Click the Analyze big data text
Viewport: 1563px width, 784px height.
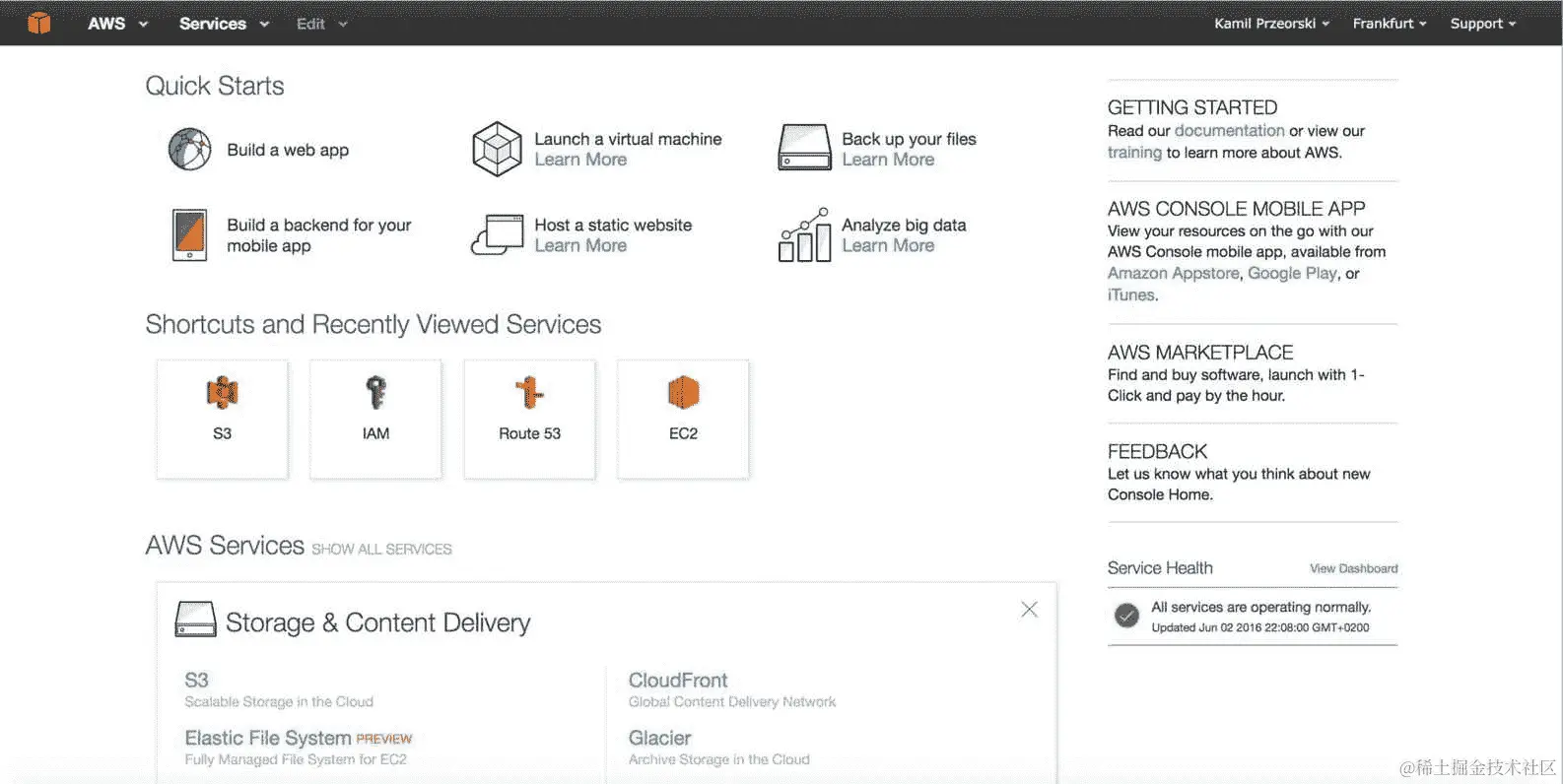pos(904,225)
